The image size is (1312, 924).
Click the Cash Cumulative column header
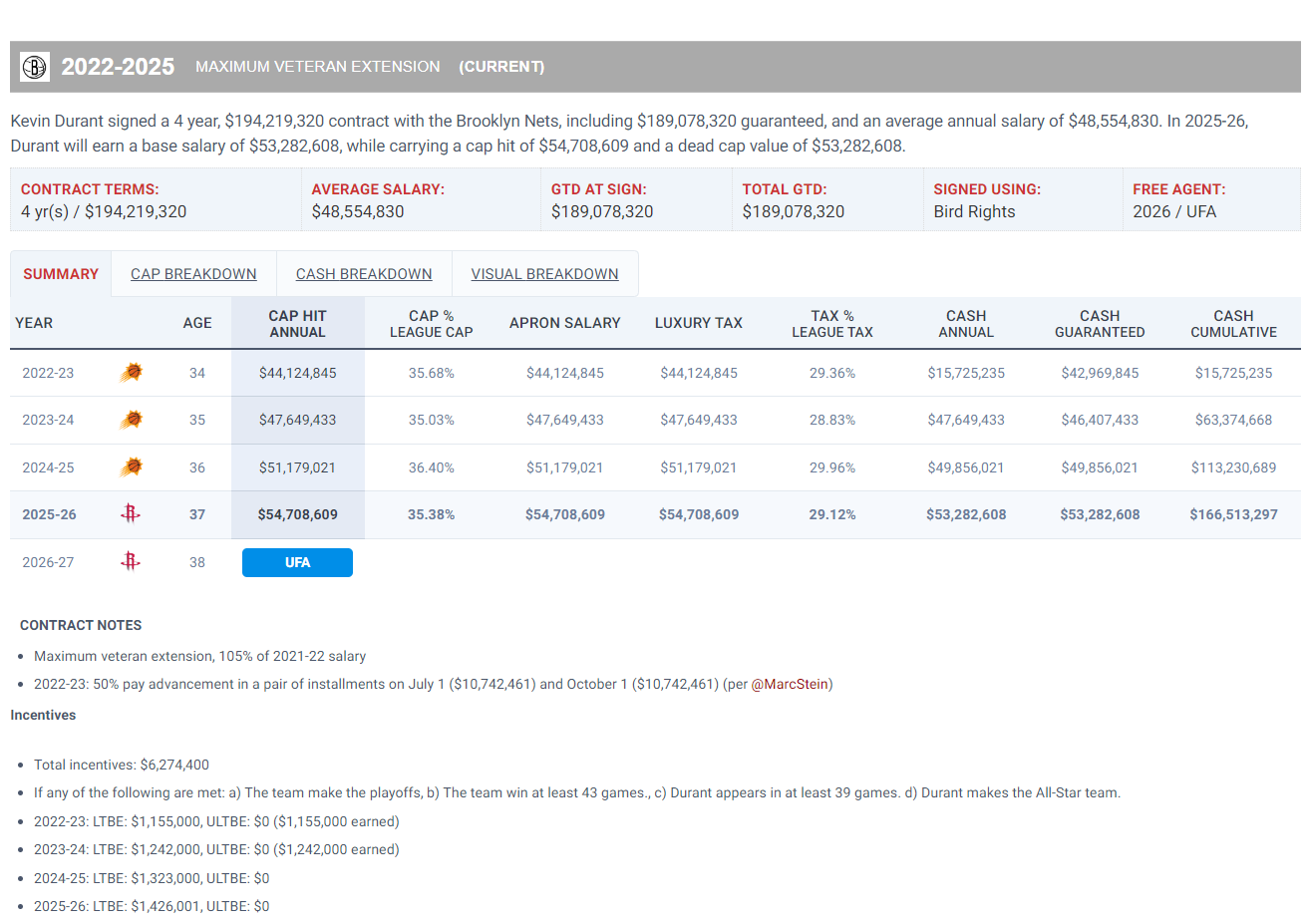[x=1233, y=324]
